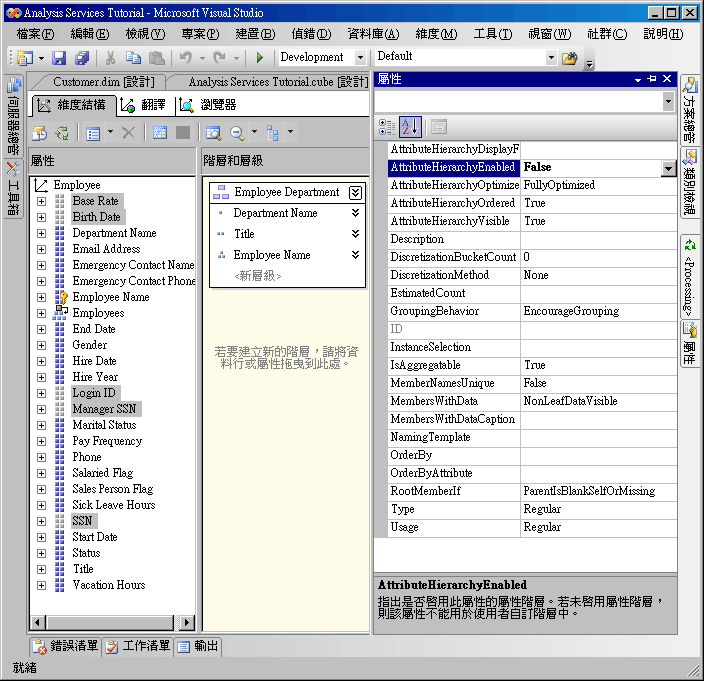Click the find in files icon beside Default
Viewport: 704px width, 681px height.
pos(570,58)
